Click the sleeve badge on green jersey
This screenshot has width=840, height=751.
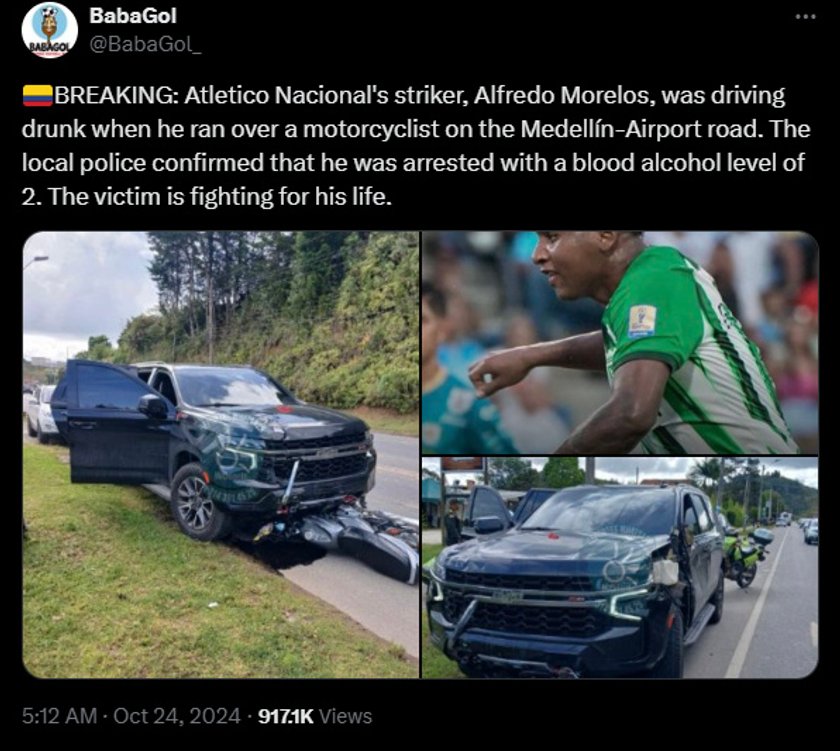642,320
